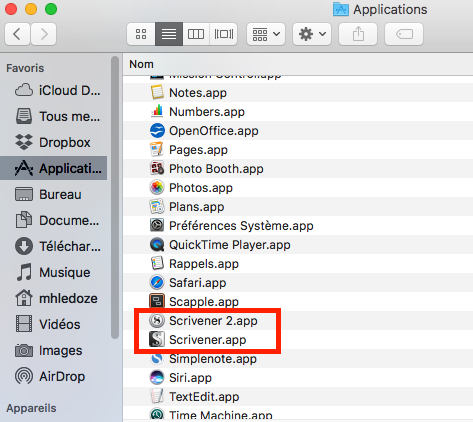Select OpenOffice.app file name
Screen dimensions: 473x422
click(214, 131)
